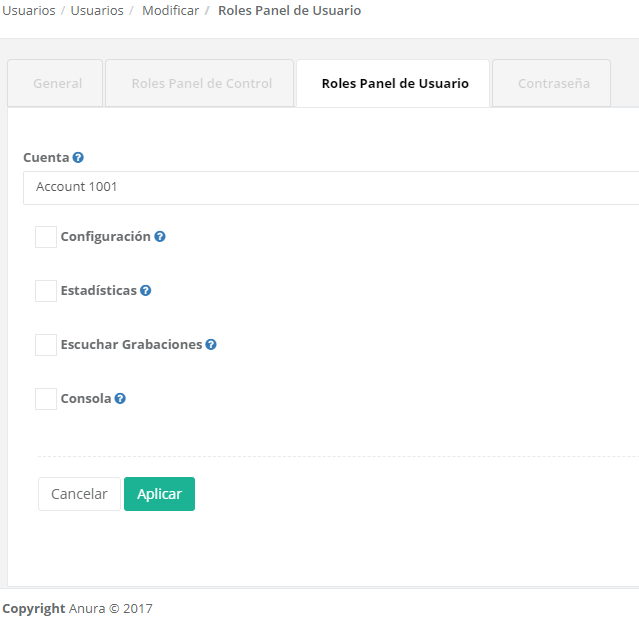Enable the Configuración checkbox
The height and width of the screenshot is (622, 639).
point(46,237)
